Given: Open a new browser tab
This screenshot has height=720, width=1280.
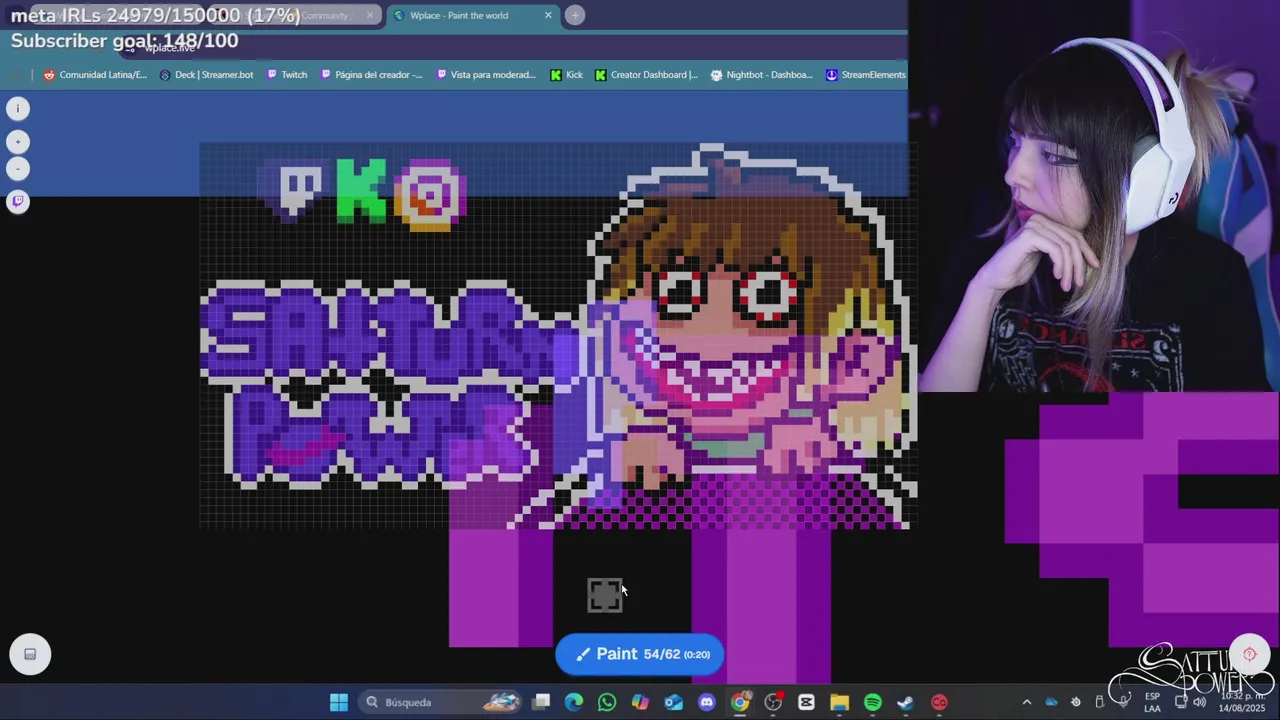Looking at the screenshot, I should tap(575, 15).
